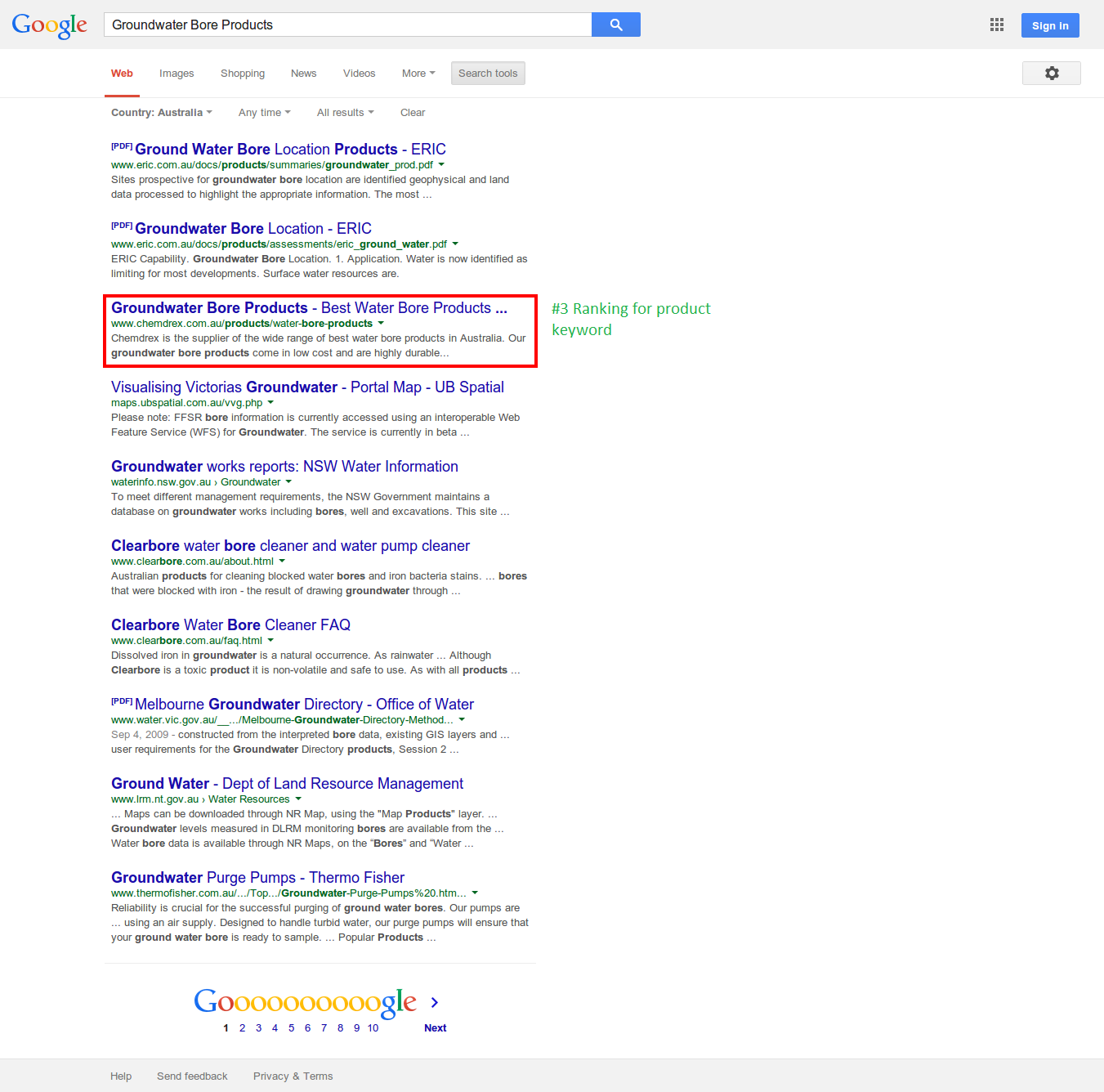
Task: Open the Help footer link
Action: (x=121, y=1076)
